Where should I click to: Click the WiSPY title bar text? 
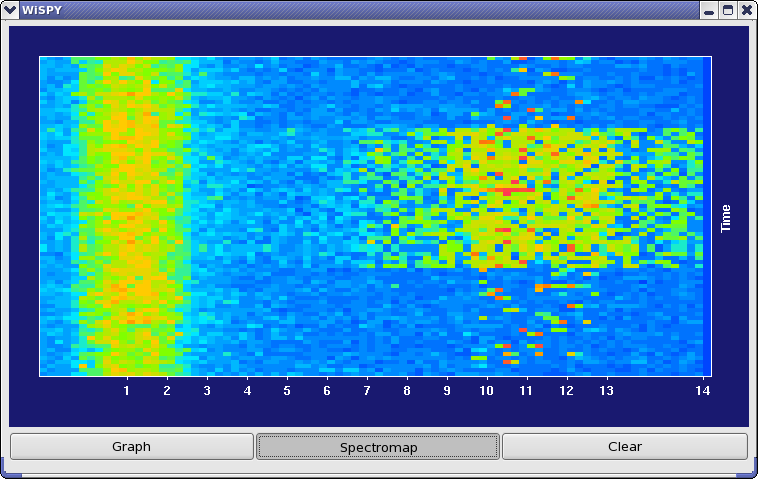pyautogui.click(x=42, y=10)
